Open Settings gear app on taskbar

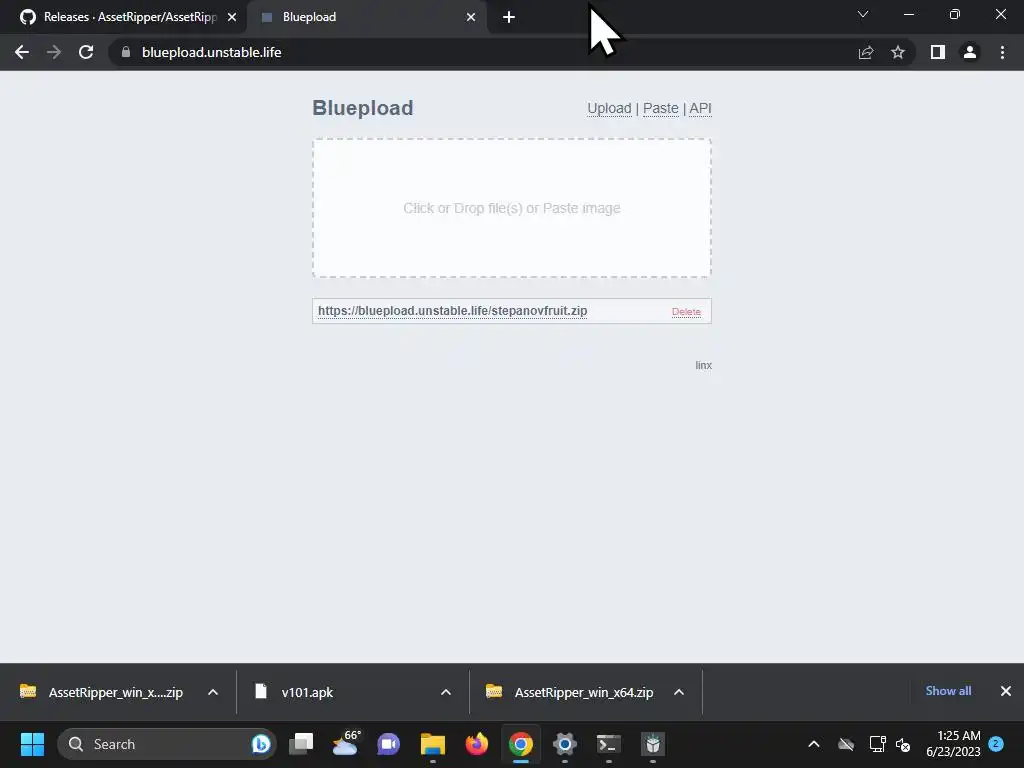pyautogui.click(x=565, y=744)
